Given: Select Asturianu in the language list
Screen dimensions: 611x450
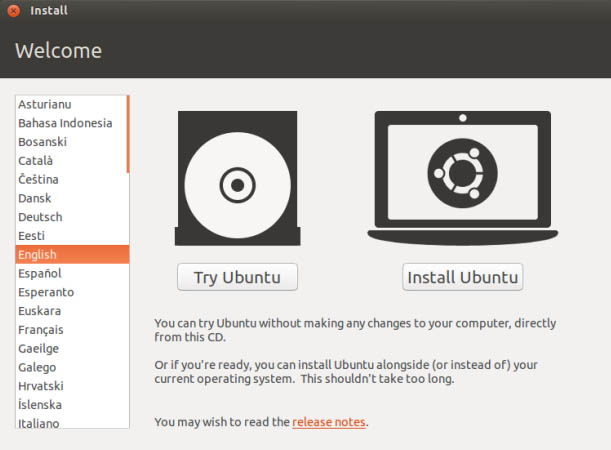Looking at the screenshot, I should pyautogui.click(x=71, y=104).
